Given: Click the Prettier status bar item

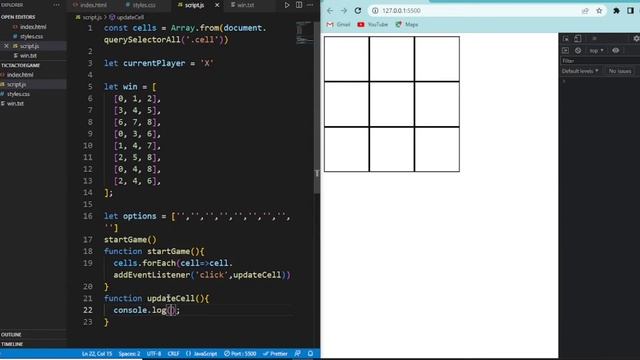Looking at the screenshot, I should click(x=275, y=354).
